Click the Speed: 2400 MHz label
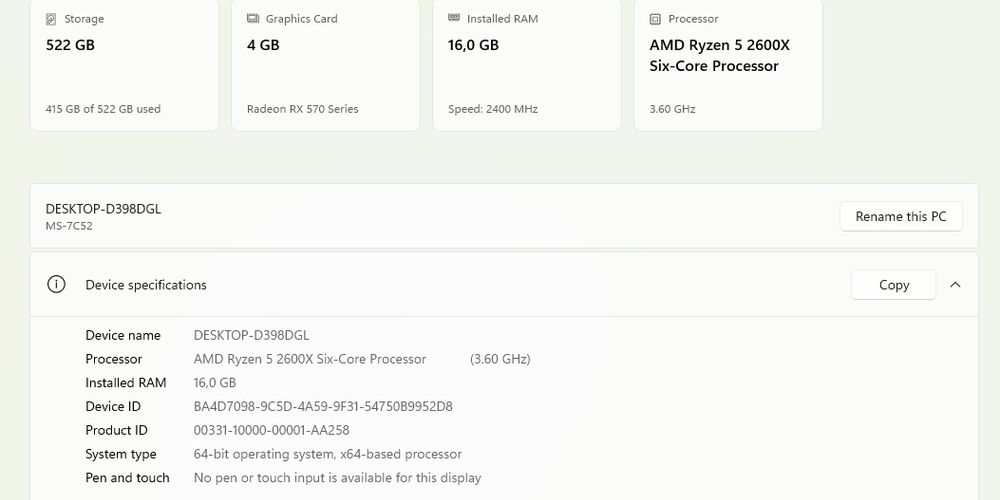The image size is (1000, 500). [x=492, y=109]
